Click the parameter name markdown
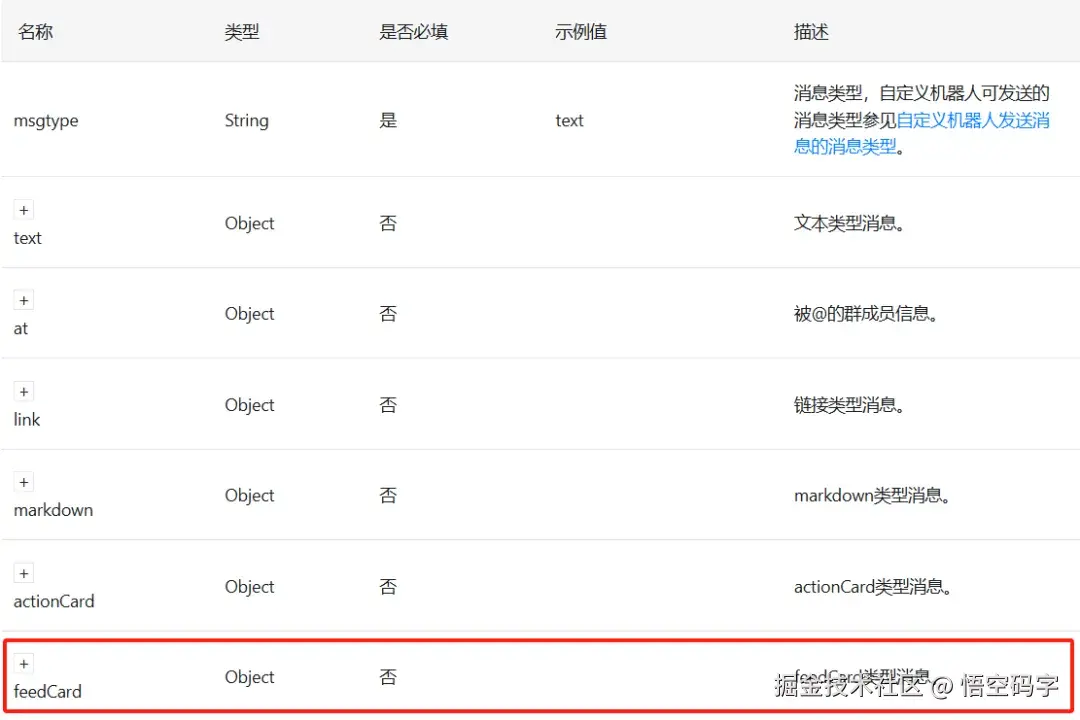The image size is (1080, 720). pos(53,510)
